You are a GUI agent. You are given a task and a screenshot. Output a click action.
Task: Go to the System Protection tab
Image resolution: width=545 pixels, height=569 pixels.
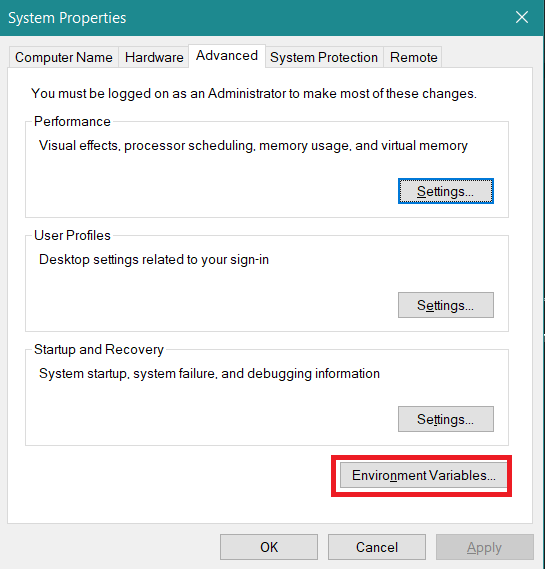point(324,57)
